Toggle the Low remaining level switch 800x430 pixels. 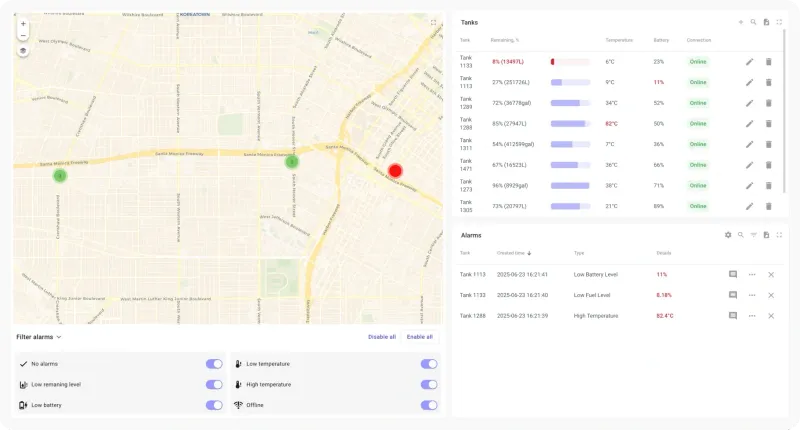[x=214, y=385]
